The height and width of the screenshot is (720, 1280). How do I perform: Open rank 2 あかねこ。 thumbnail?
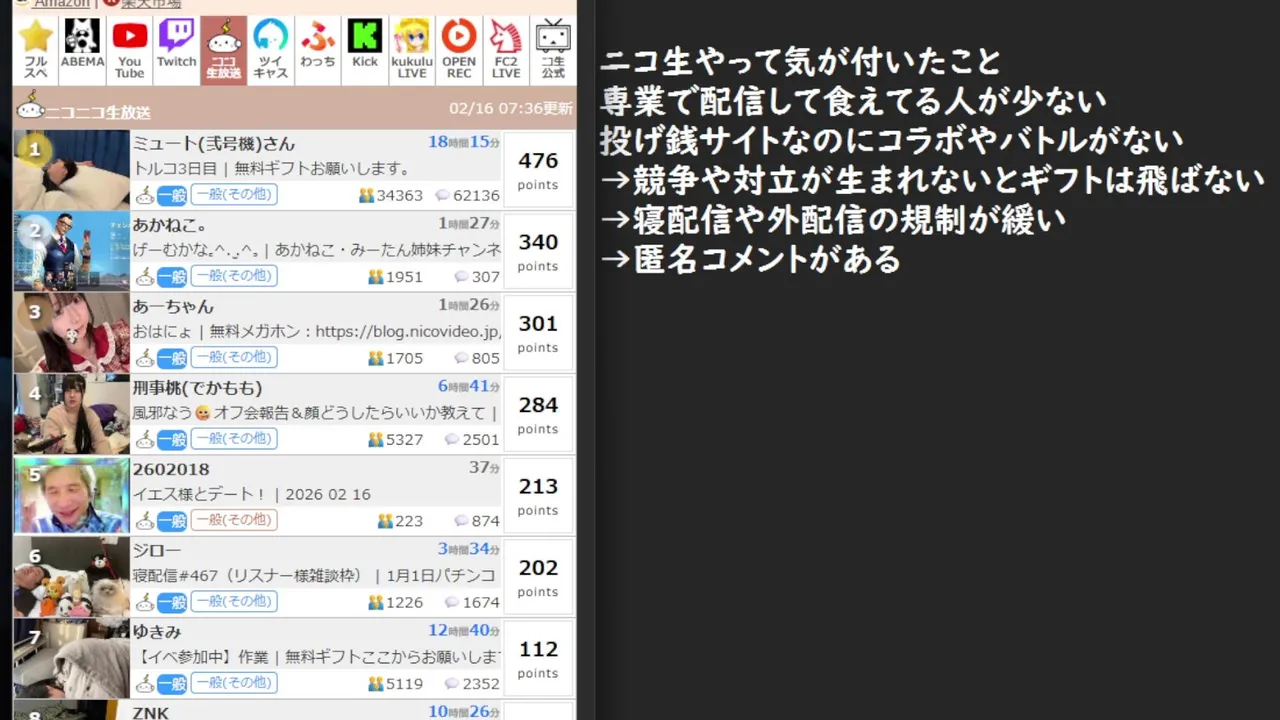[x=72, y=250]
